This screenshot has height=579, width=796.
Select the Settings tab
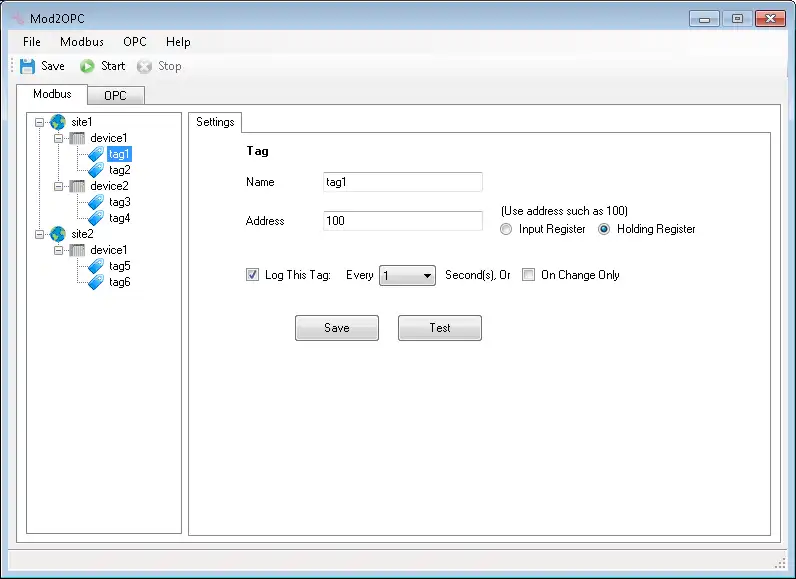[215, 122]
